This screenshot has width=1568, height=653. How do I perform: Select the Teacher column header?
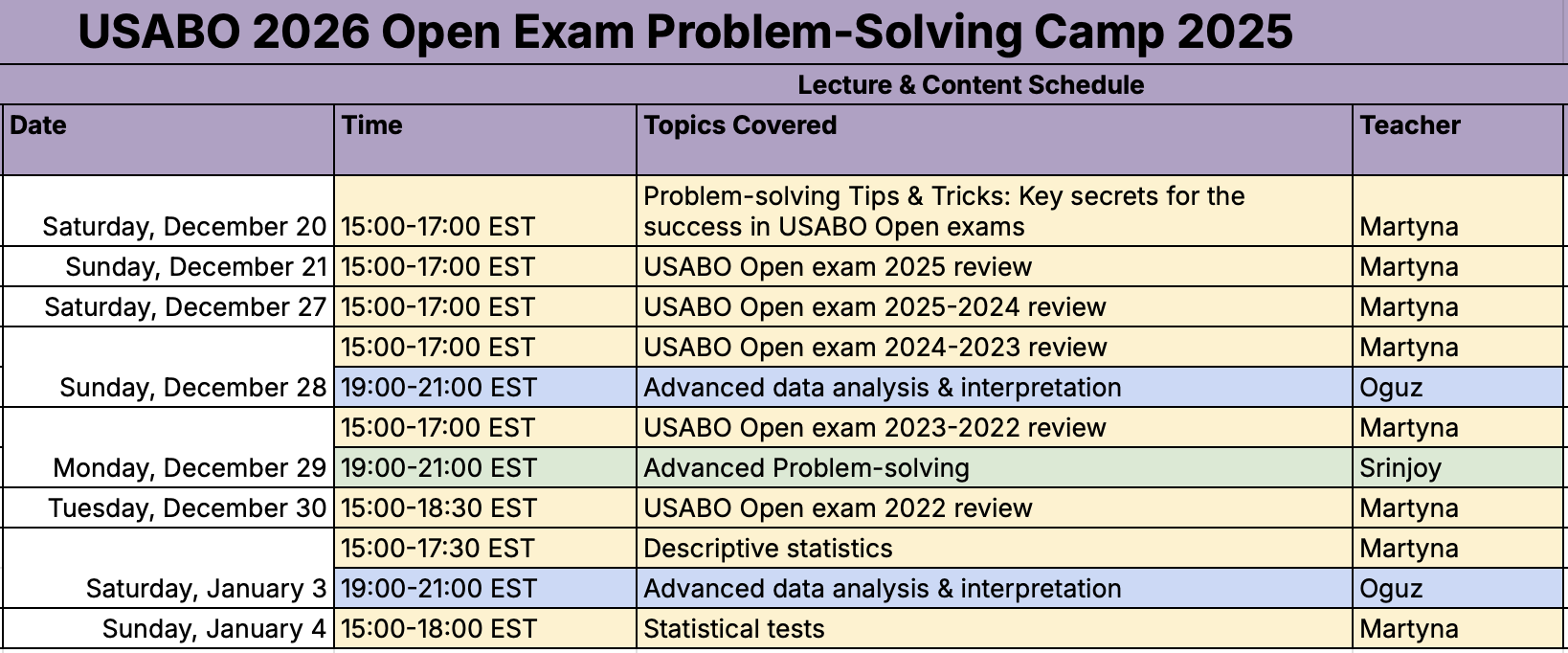(x=1457, y=140)
